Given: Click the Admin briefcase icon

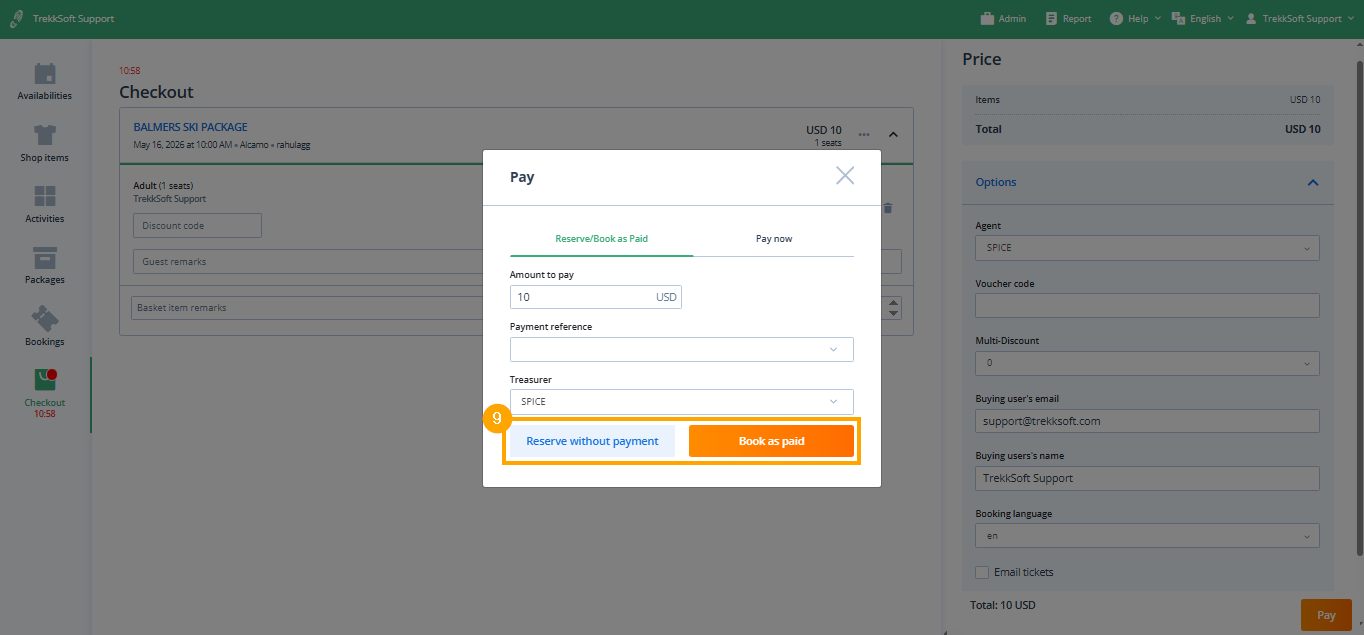Looking at the screenshot, I should tap(987, 19).
